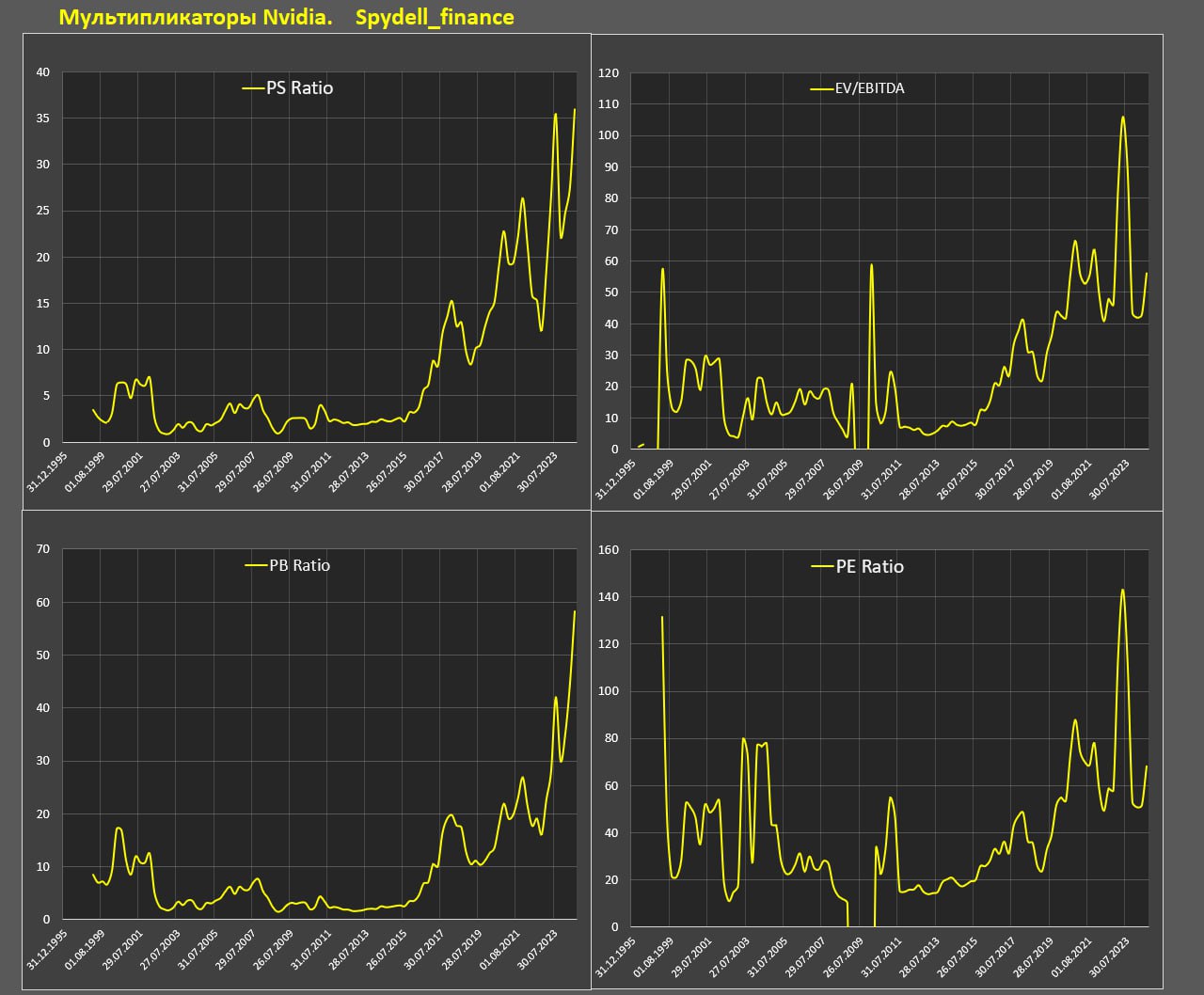Click the Spydell_finance title text
1204x995 pixels.
[x=435, y=17]
